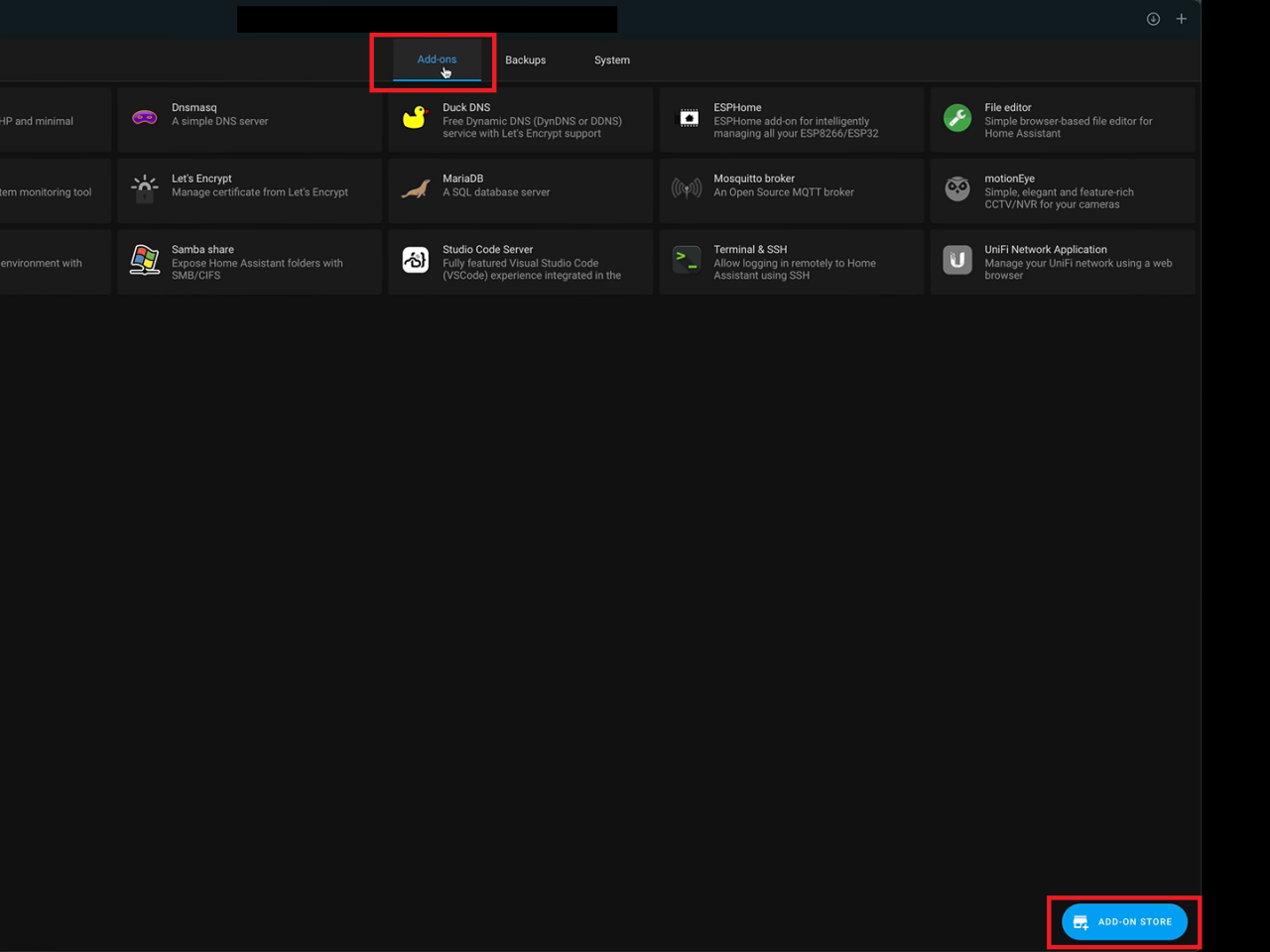Click the ESPHome chip icon
The height and width of the screenshot is (952, 1270).
click(687, 118)
